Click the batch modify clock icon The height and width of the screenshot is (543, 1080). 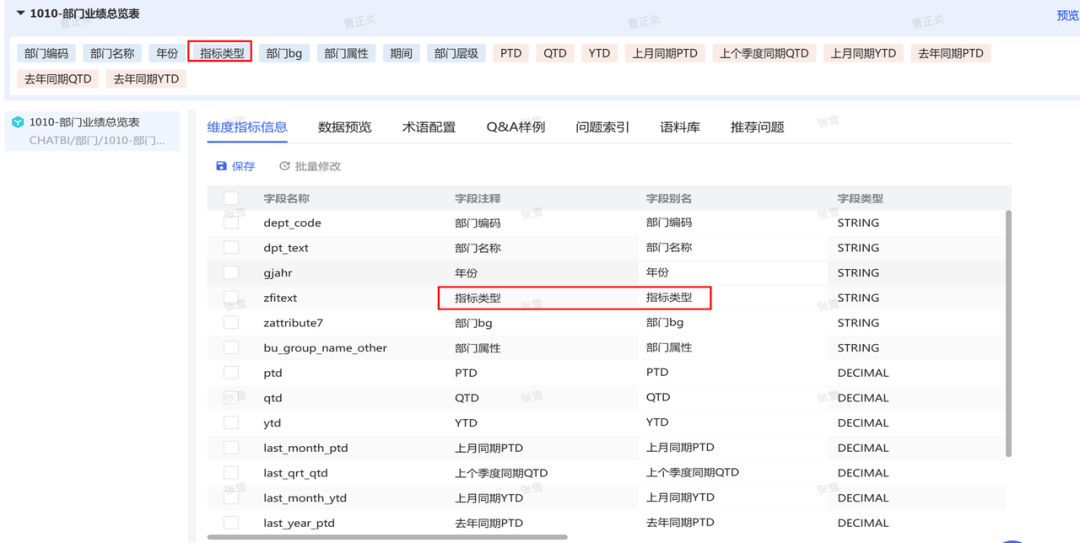(285, 166)
